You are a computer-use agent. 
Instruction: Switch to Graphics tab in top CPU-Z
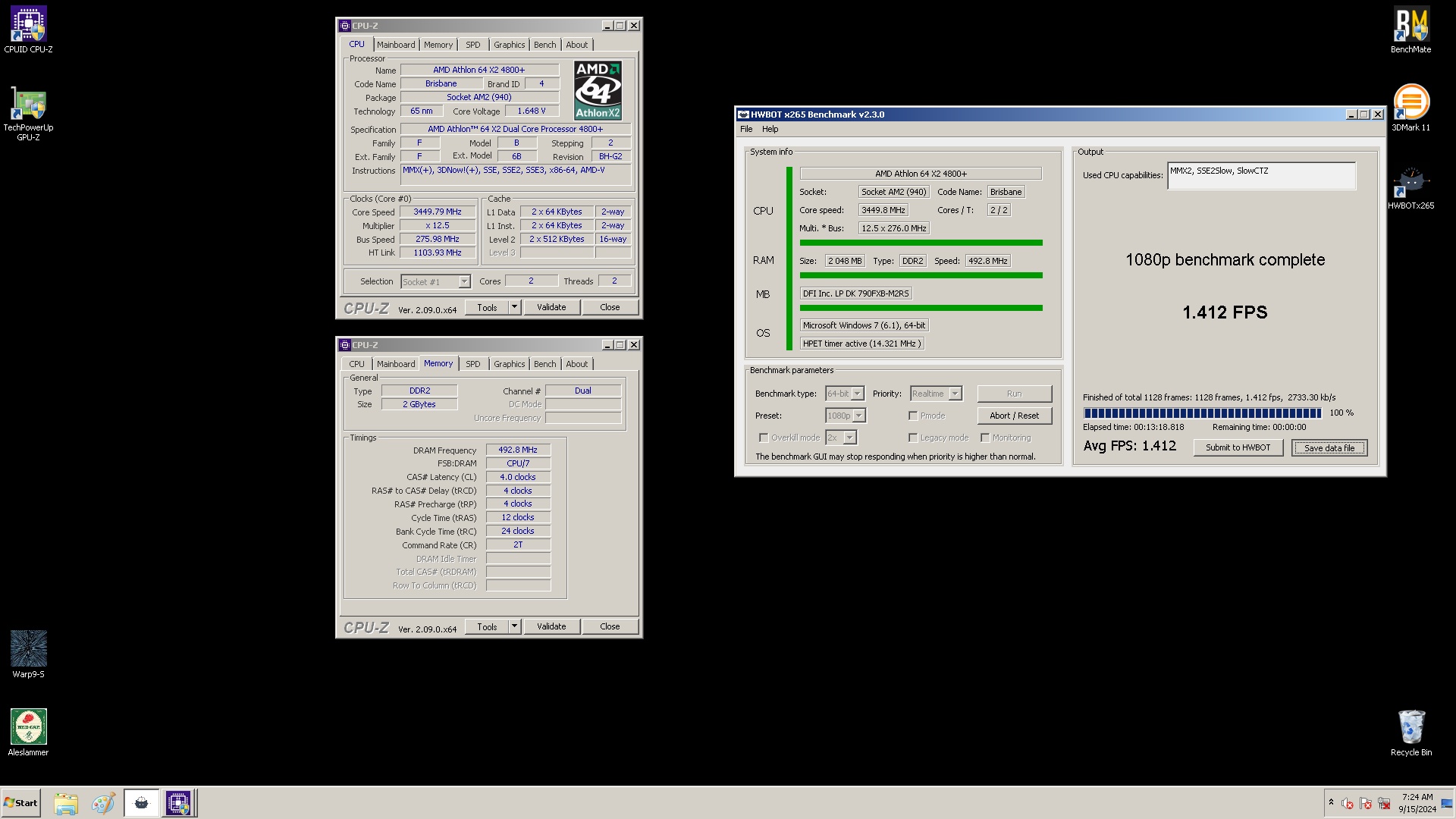coord(509,45)
